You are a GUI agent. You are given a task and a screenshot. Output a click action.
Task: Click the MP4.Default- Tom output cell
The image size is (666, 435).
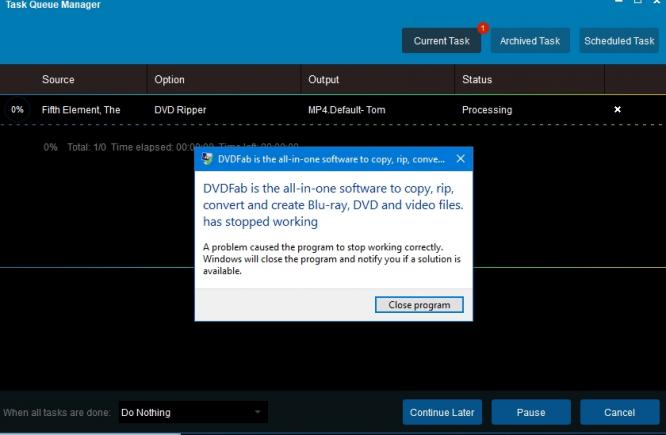[347, 110]
